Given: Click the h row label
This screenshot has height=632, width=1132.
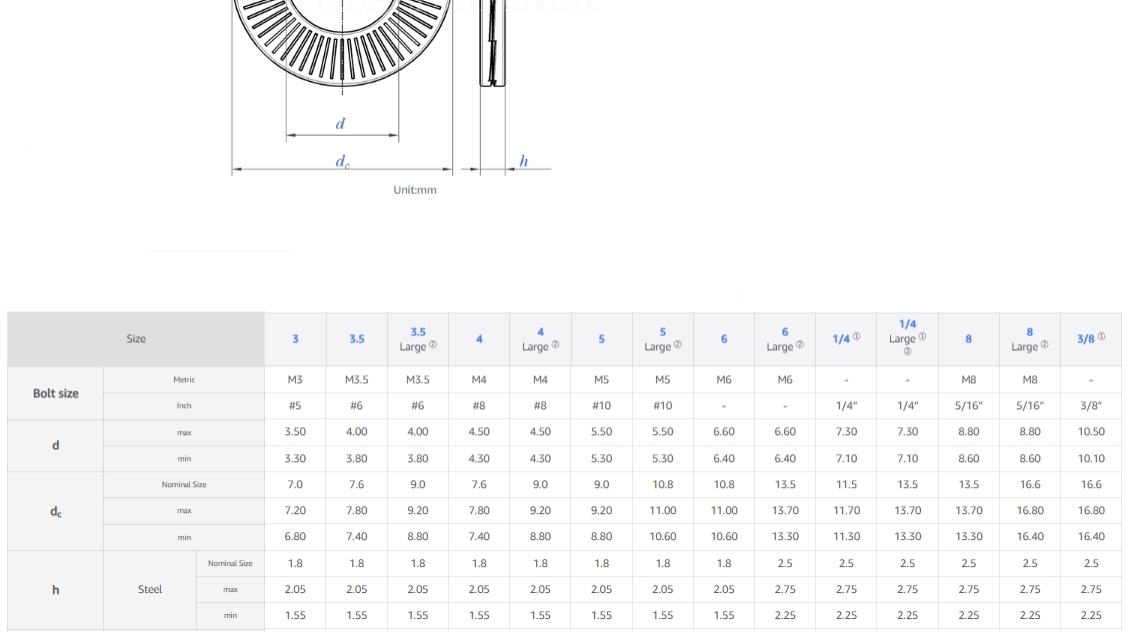Looking at the screenshot, I should [55, 590].
